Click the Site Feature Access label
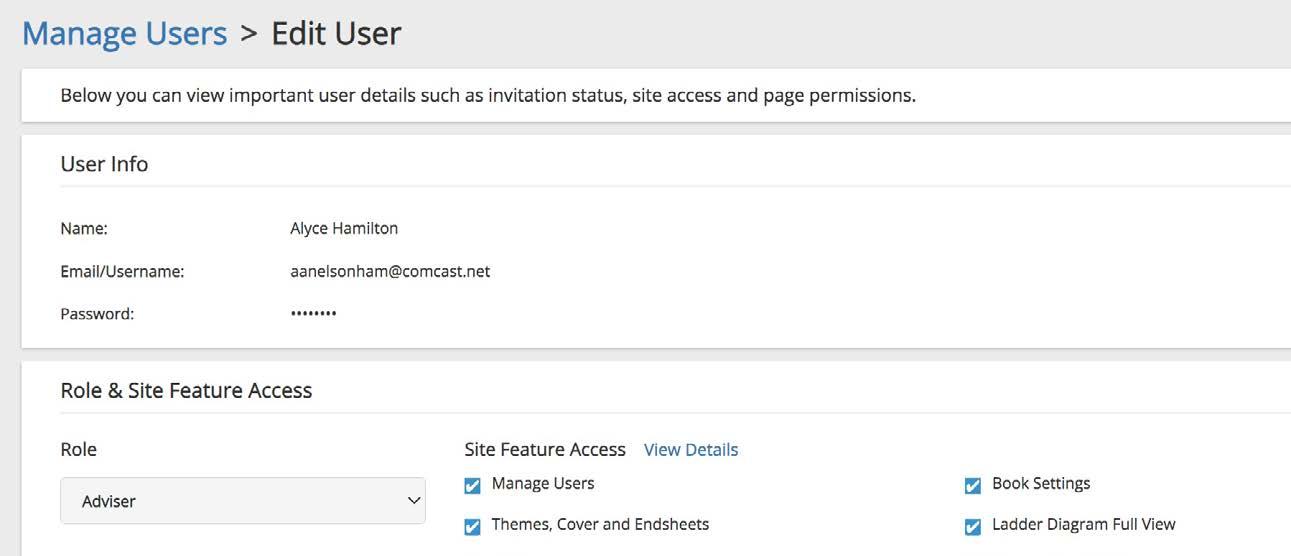Screen dimensions: 1291x556 (x=545, y=450)
